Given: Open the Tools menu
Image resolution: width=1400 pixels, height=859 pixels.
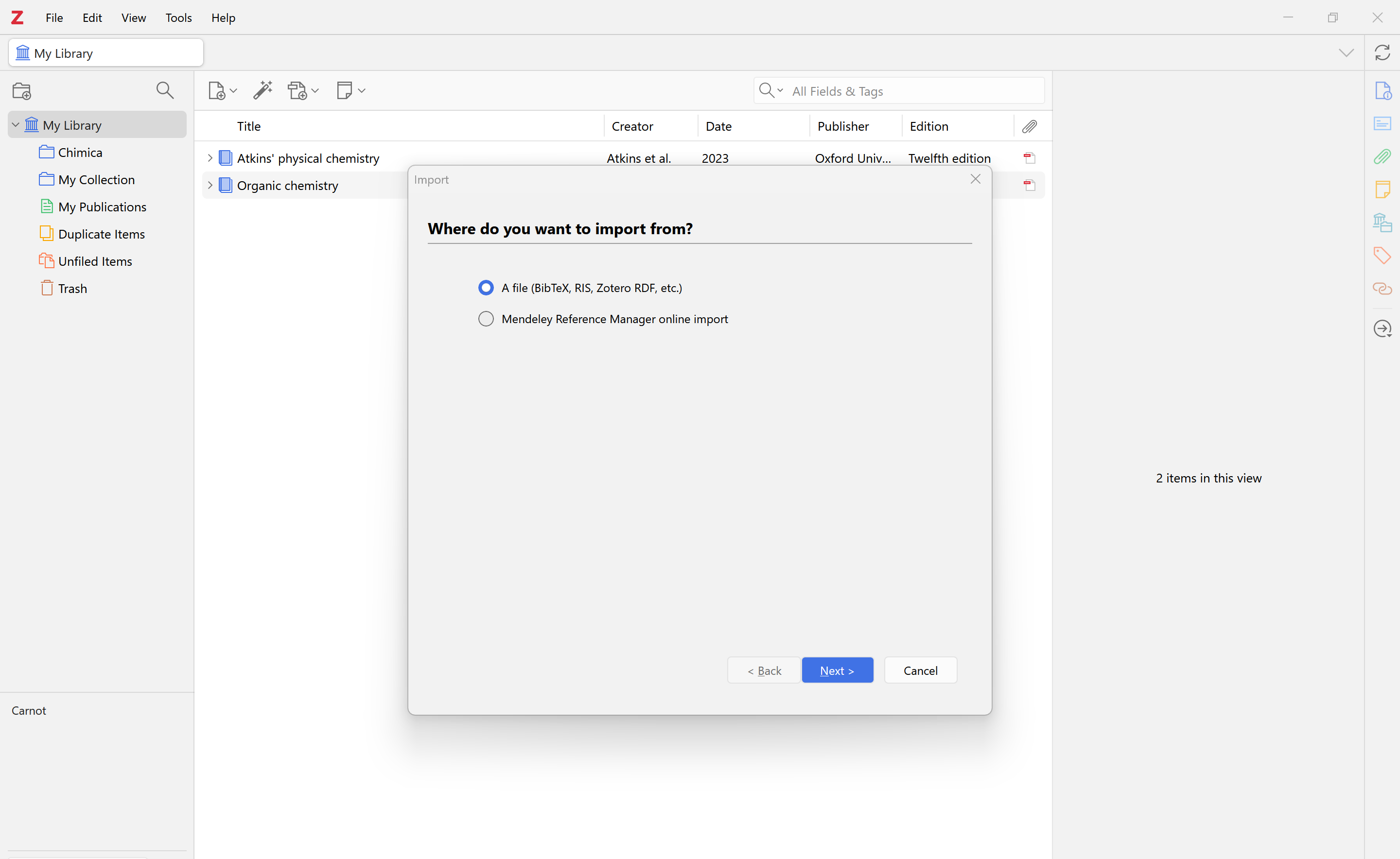Looking at the screenshot, I should 178,17.
